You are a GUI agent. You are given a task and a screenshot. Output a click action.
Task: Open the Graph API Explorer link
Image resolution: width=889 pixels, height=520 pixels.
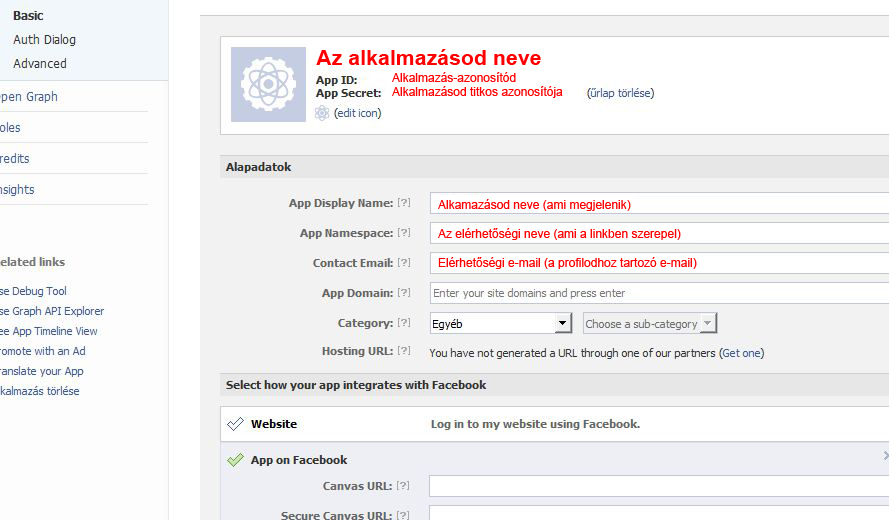click(x=52, y=311)
